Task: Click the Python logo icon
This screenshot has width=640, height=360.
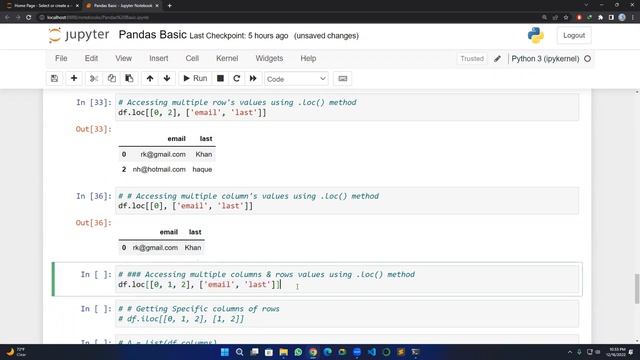Action: [x=536, y=36]
